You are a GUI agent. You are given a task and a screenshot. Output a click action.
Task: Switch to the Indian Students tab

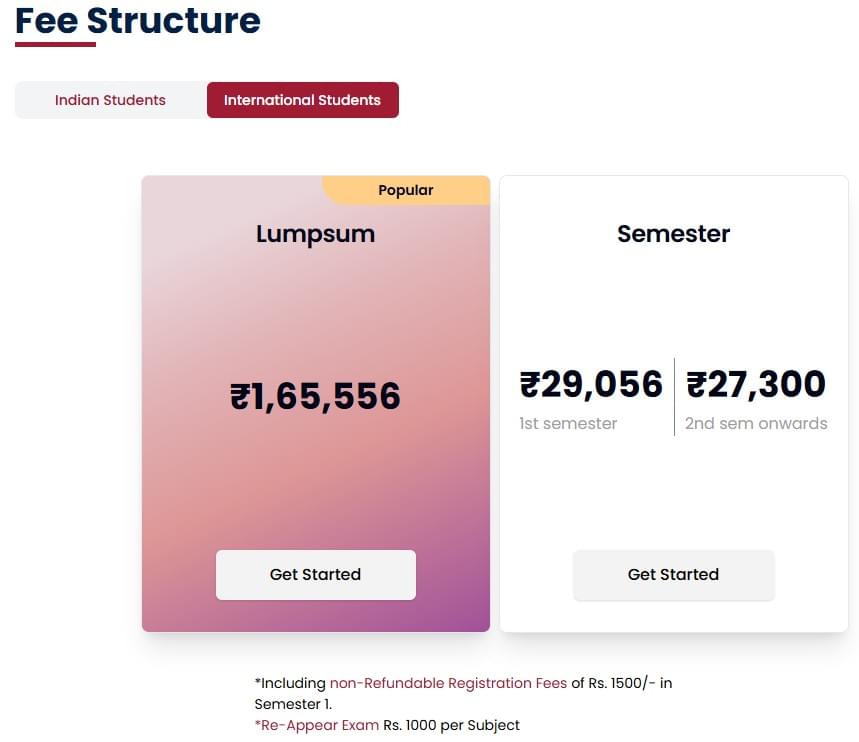point(110,100)
